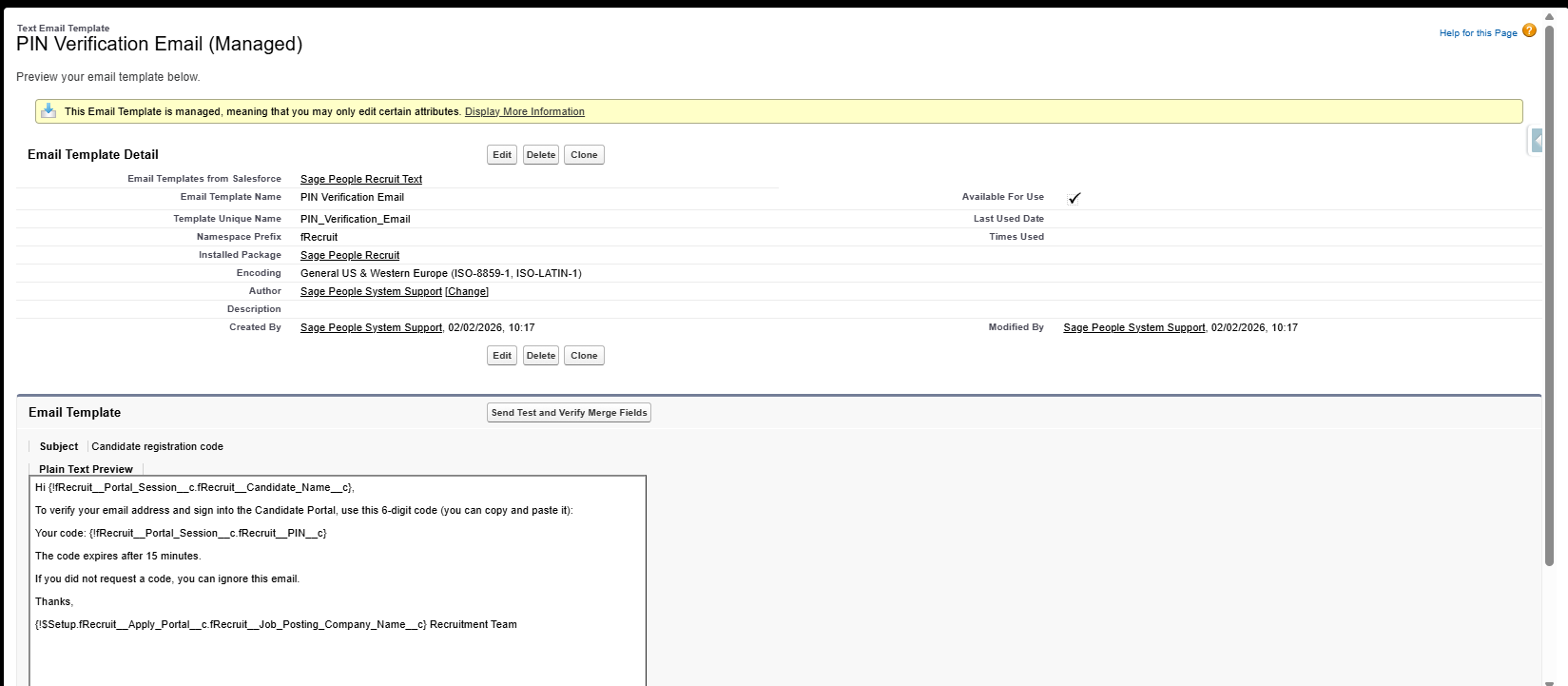Viewport: 1568px width, 686px height.
Task: Click the managed package icon in yellow banner
Action: pyautogui.click(x=48, y=111)
